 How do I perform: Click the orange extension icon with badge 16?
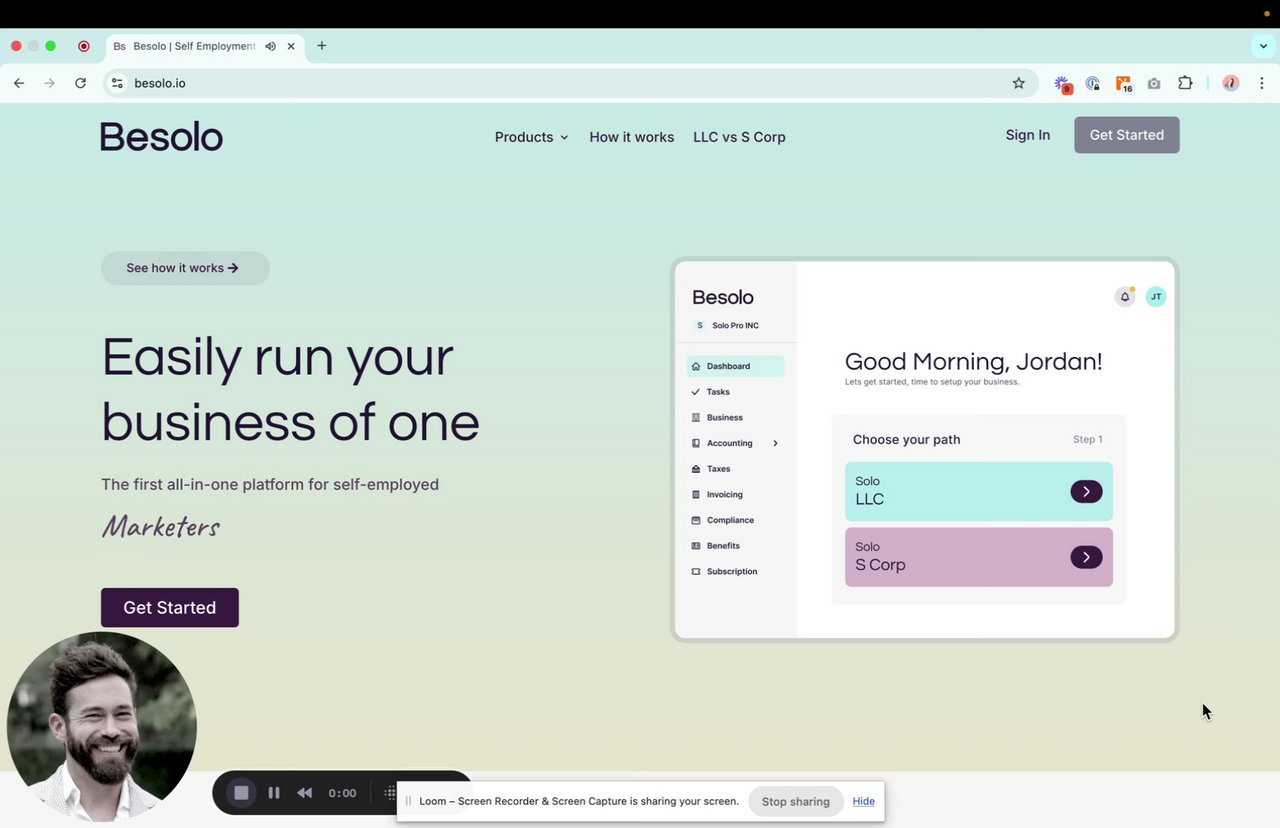pyautogui.click(x=1124, y=84)
